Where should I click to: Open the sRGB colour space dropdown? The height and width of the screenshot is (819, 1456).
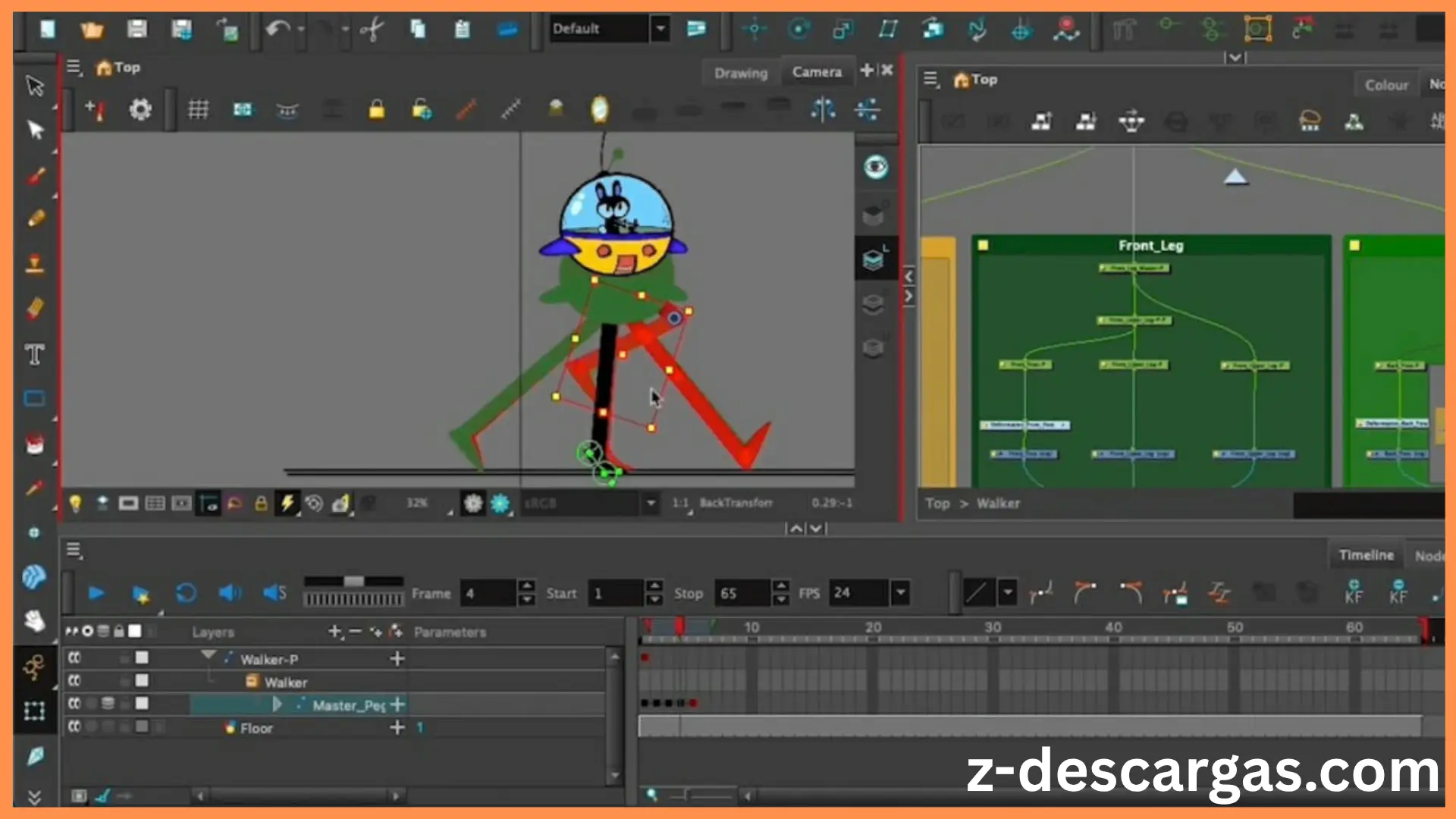coord(650,503)
